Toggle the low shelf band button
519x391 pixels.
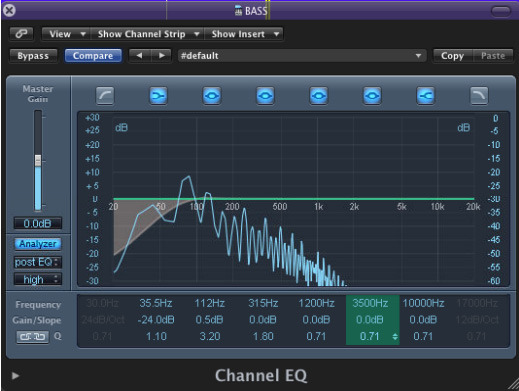158,96
